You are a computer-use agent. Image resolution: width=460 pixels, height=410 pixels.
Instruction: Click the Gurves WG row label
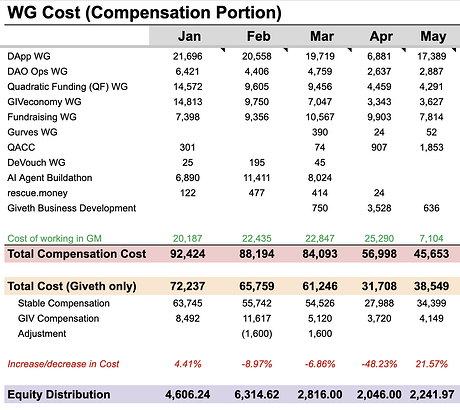coord(32,132)
